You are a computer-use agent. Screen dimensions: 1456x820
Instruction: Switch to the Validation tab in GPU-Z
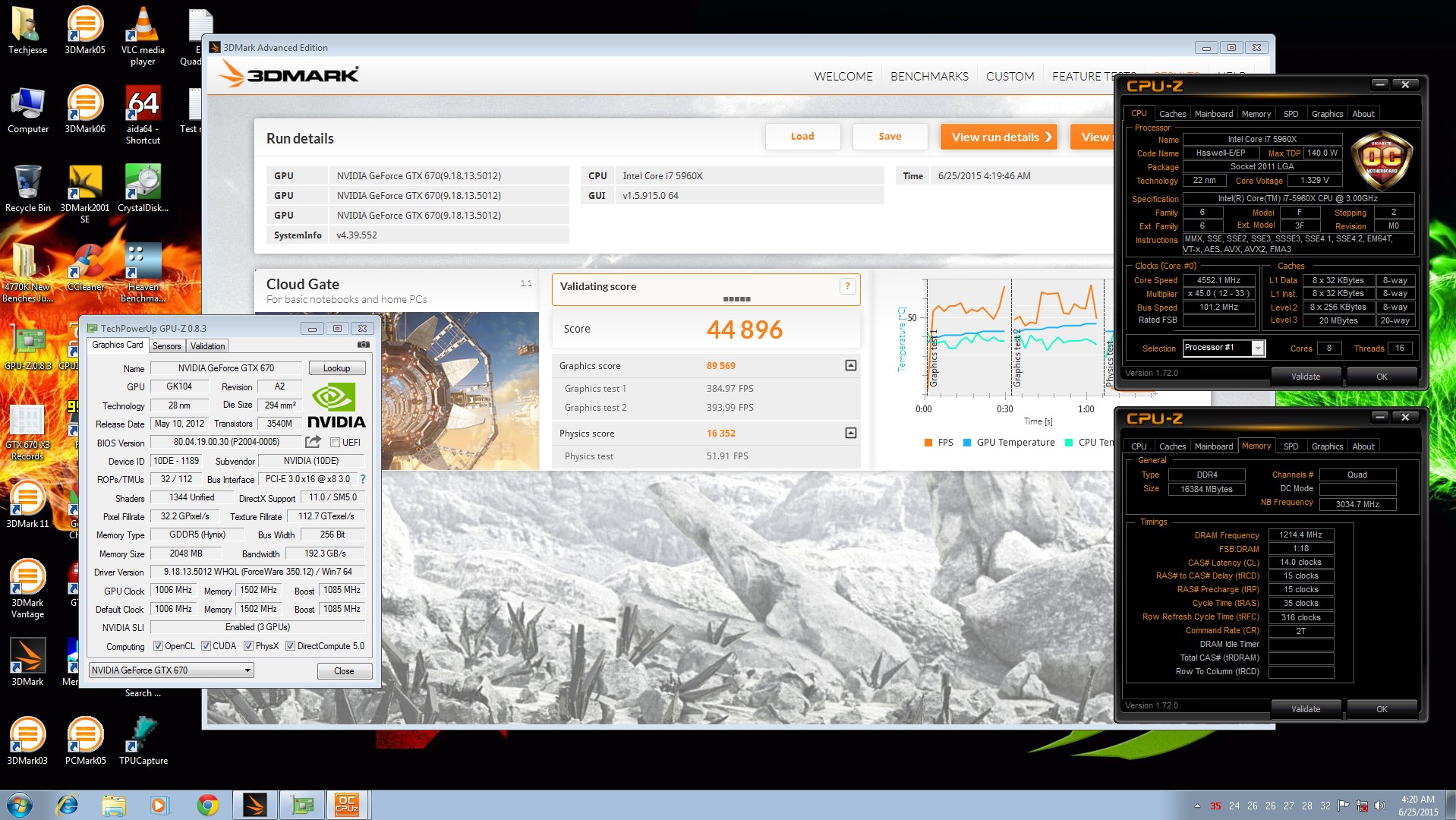coord(207,346)
